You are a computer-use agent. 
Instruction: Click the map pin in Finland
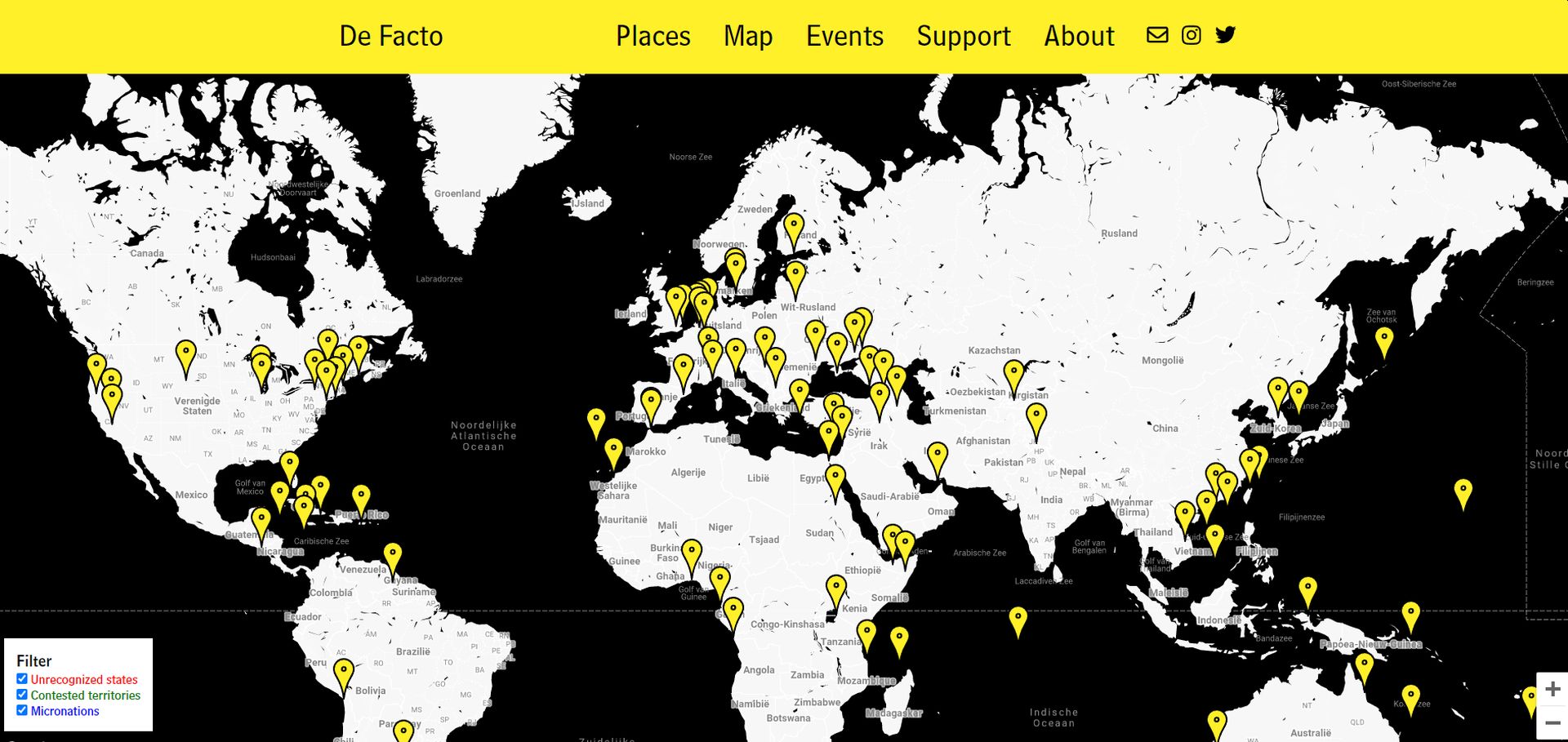793,228
